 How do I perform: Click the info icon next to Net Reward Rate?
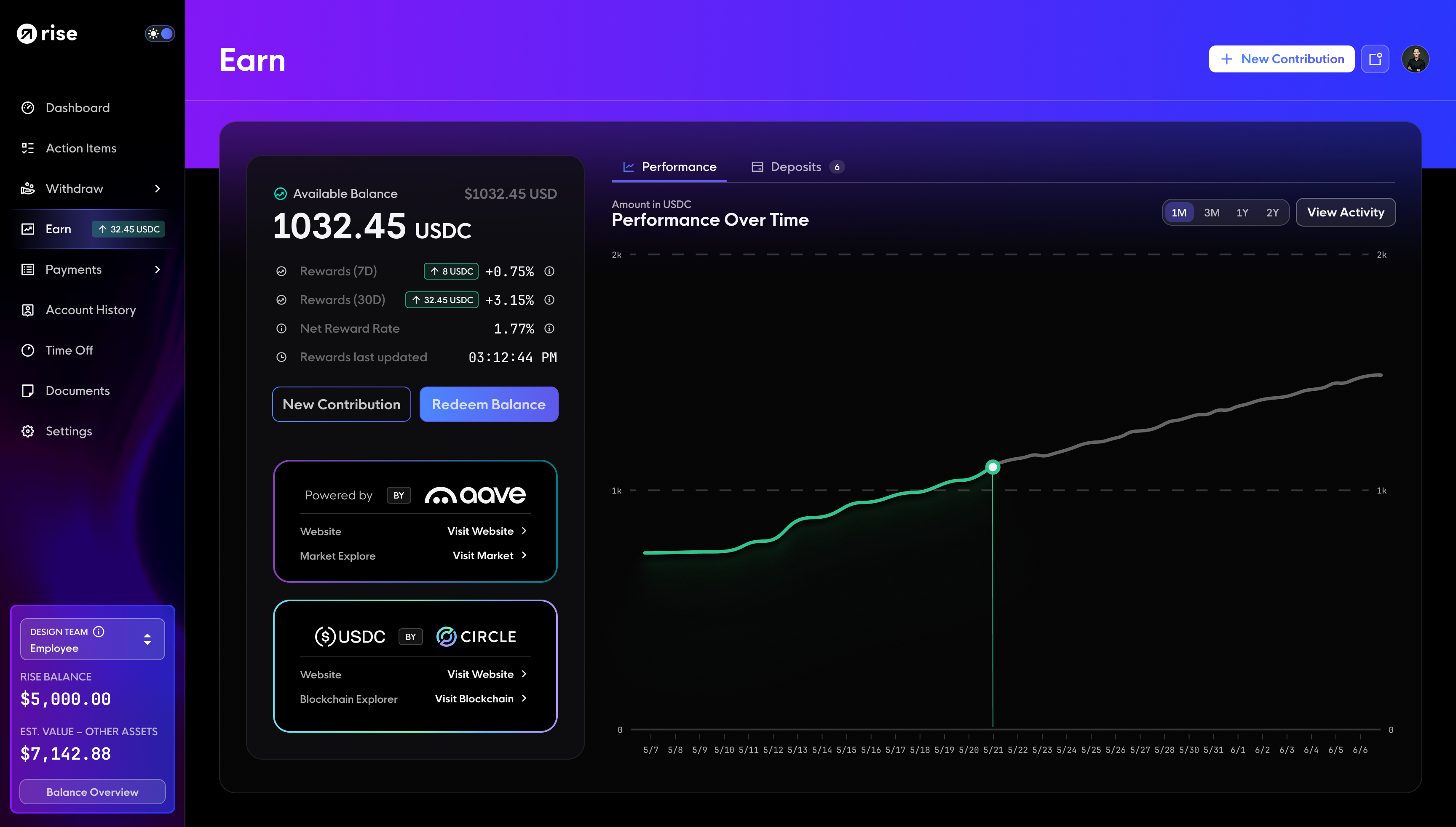(549, 328)
